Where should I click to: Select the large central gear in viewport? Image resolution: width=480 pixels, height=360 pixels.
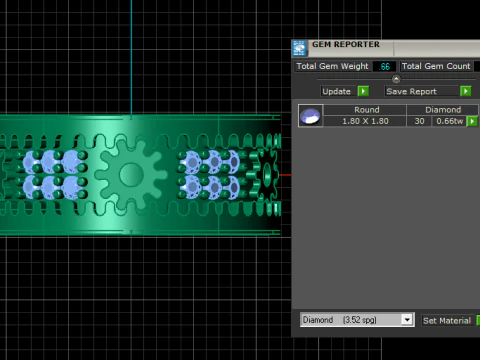click(x=131, y=175)
